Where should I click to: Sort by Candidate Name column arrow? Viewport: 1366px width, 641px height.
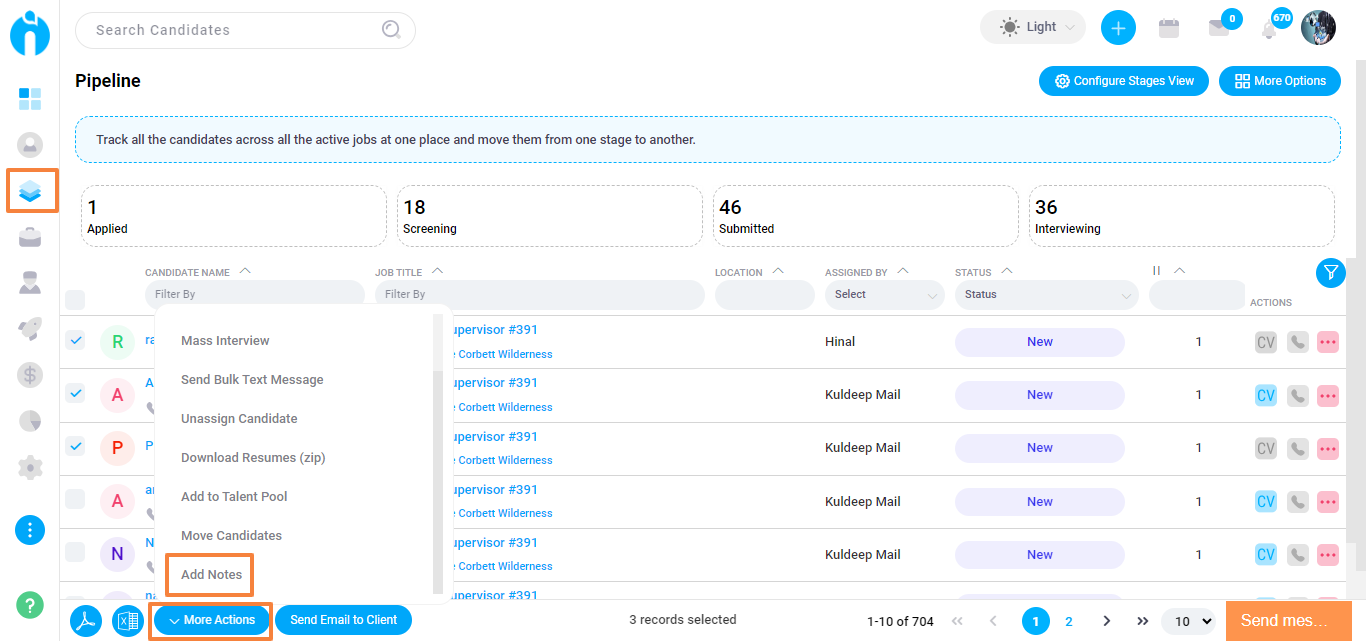pyautogui.click(x=246, y=271)
